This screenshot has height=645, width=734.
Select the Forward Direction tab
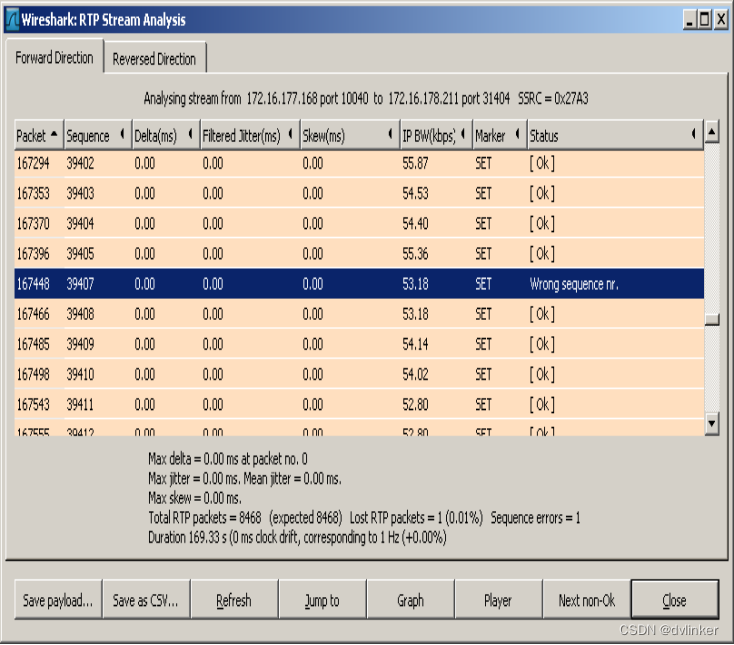54,57
